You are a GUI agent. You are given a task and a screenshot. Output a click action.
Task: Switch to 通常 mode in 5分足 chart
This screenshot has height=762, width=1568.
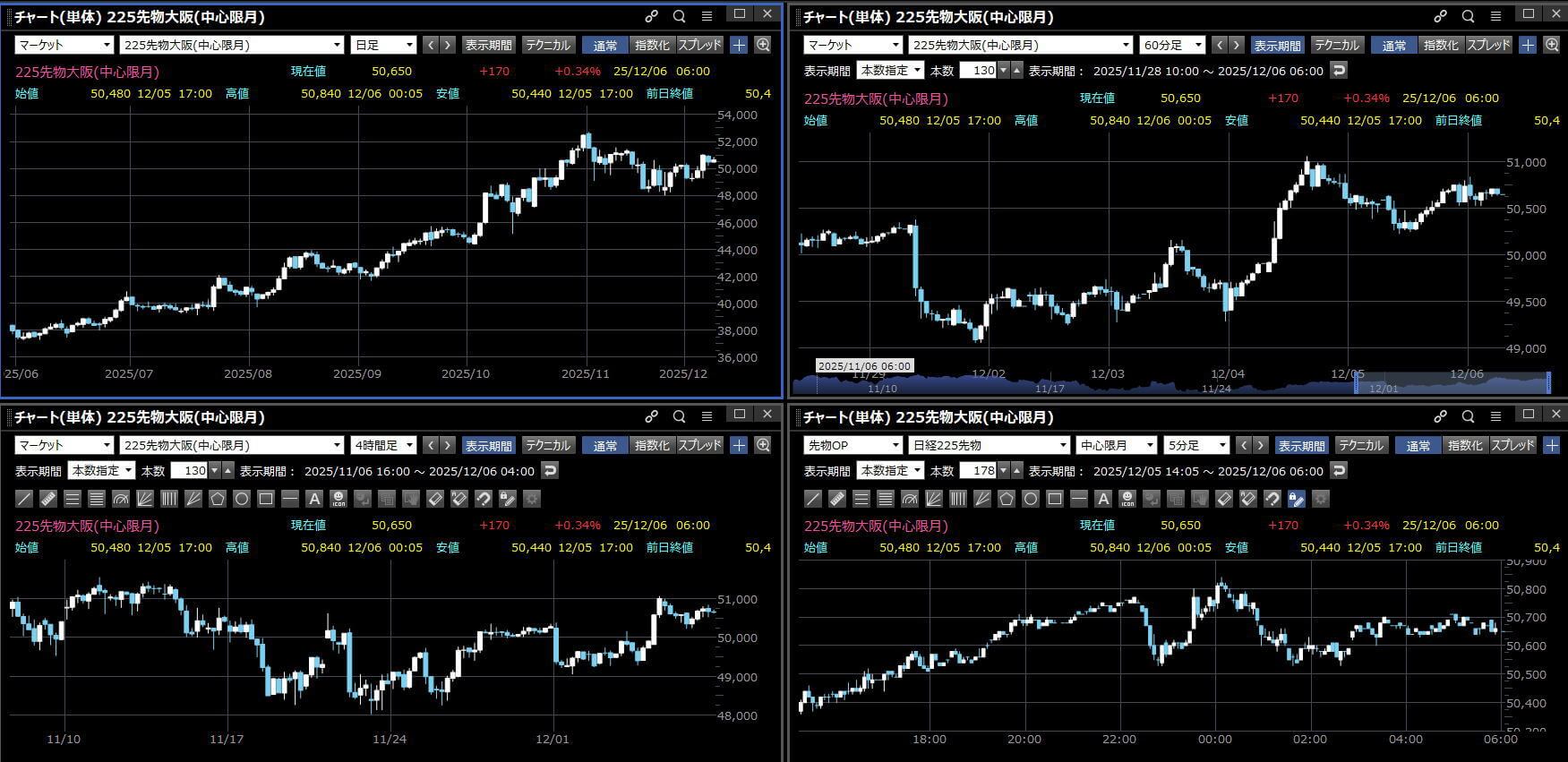pyautogui.click(x=1418, y=445)
